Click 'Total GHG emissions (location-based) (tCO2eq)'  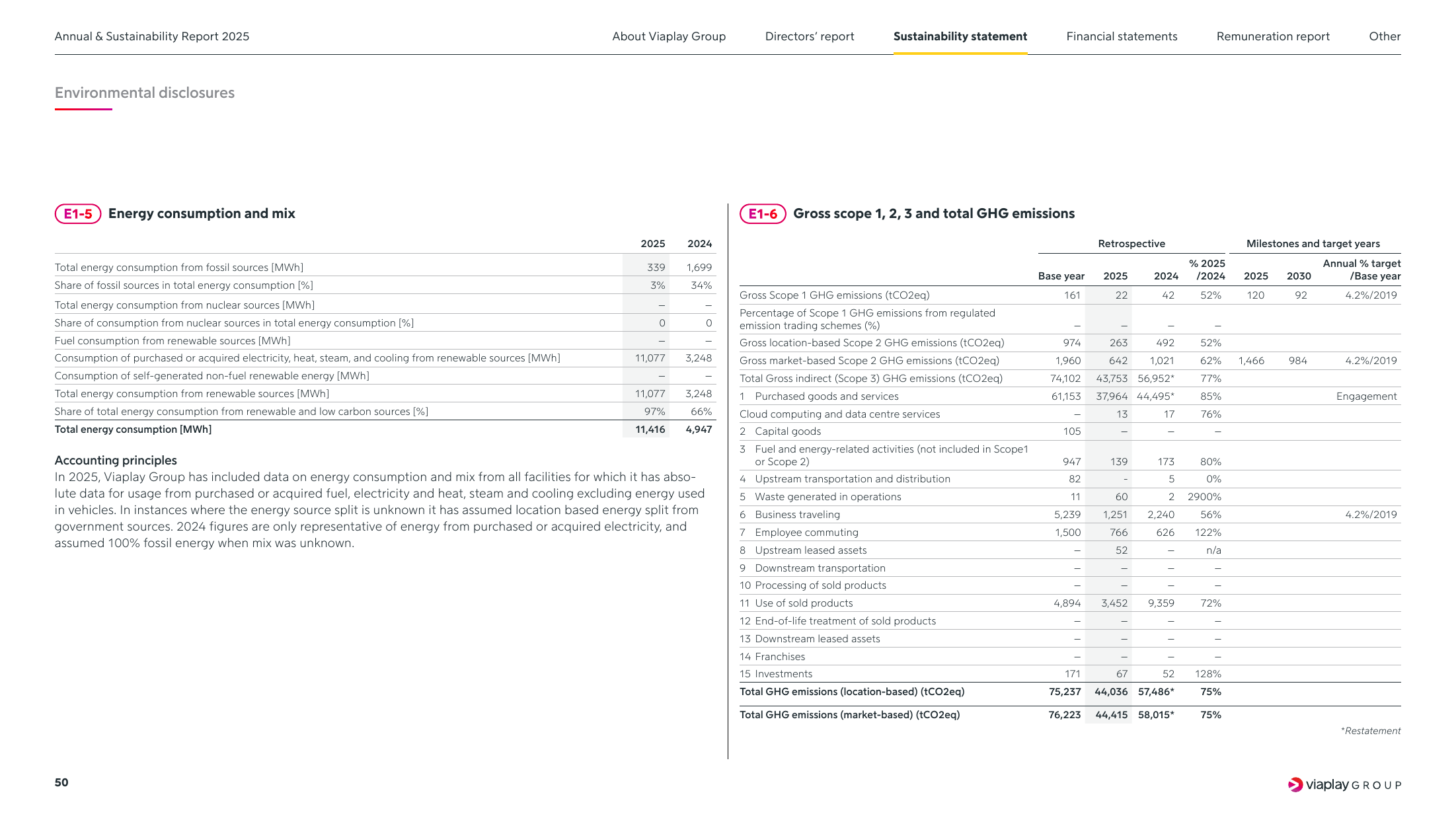[852, 692]
